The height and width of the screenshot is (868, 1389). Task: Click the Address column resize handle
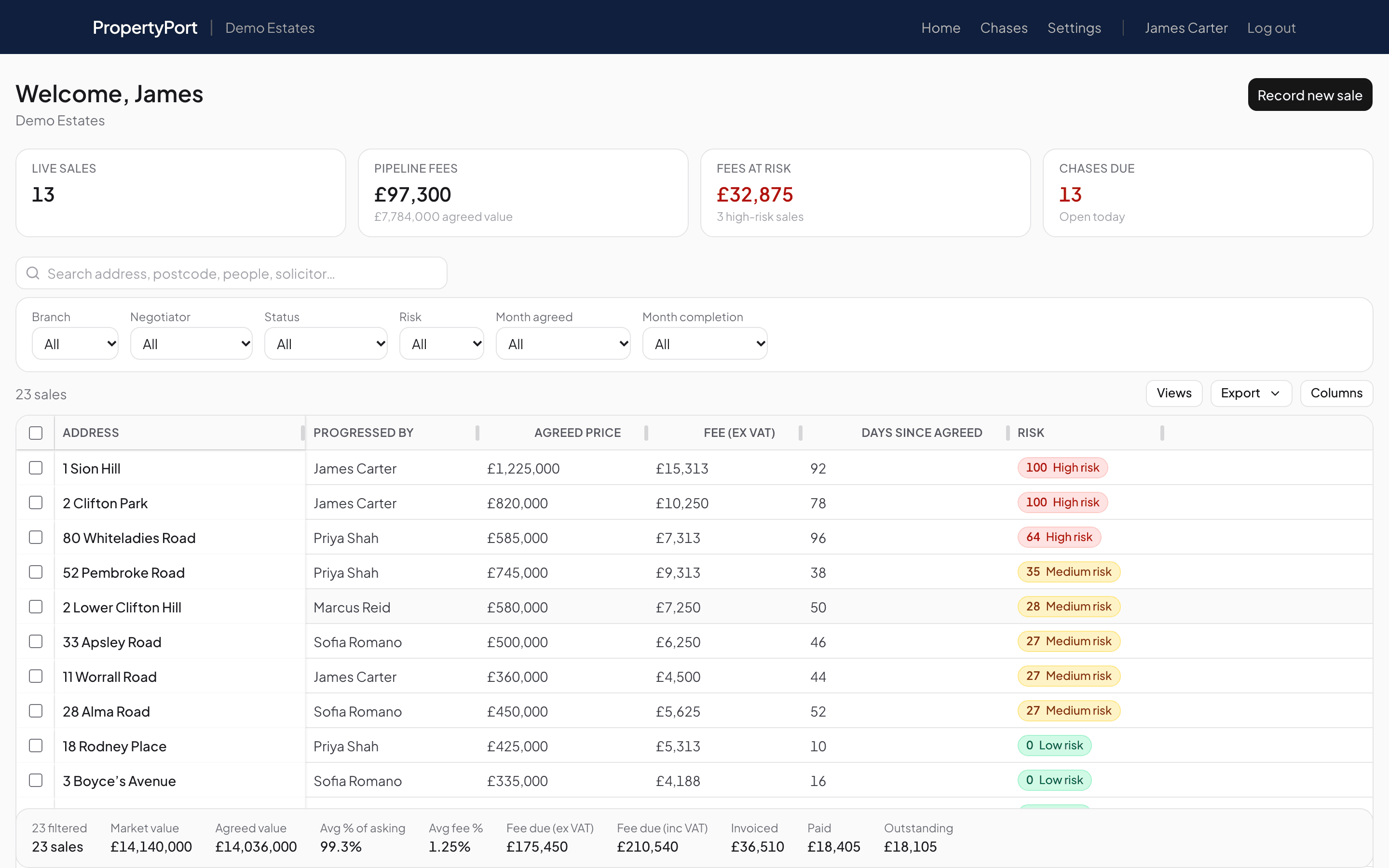tap(302, 433)
